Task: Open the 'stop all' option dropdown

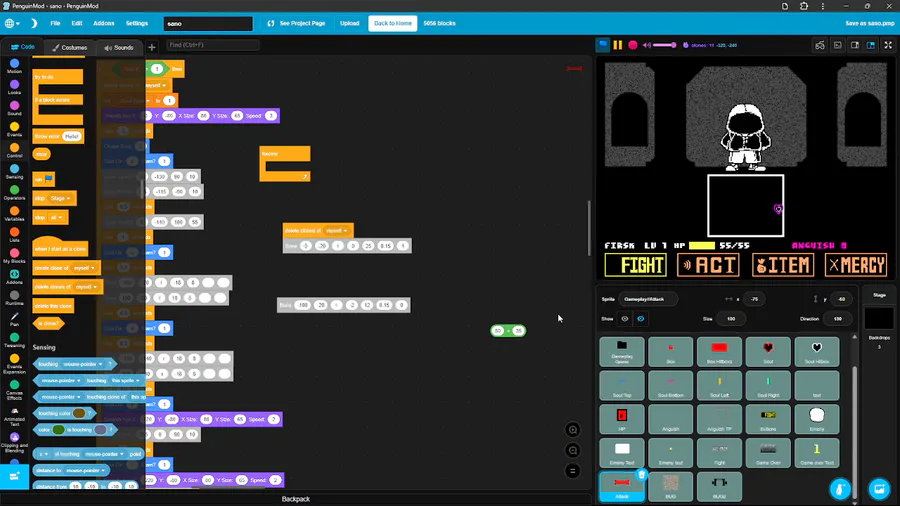Action: [x=56, y=217]
